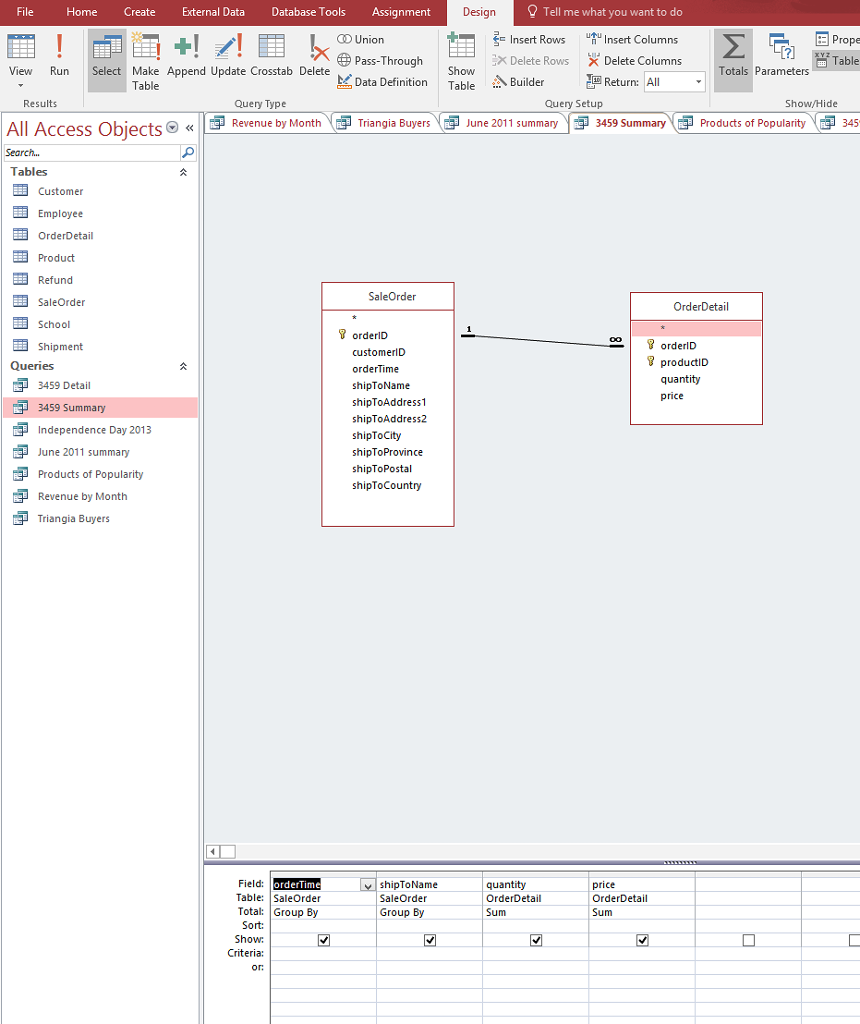Open the 3459 Detail query

(x=64, y=385)
